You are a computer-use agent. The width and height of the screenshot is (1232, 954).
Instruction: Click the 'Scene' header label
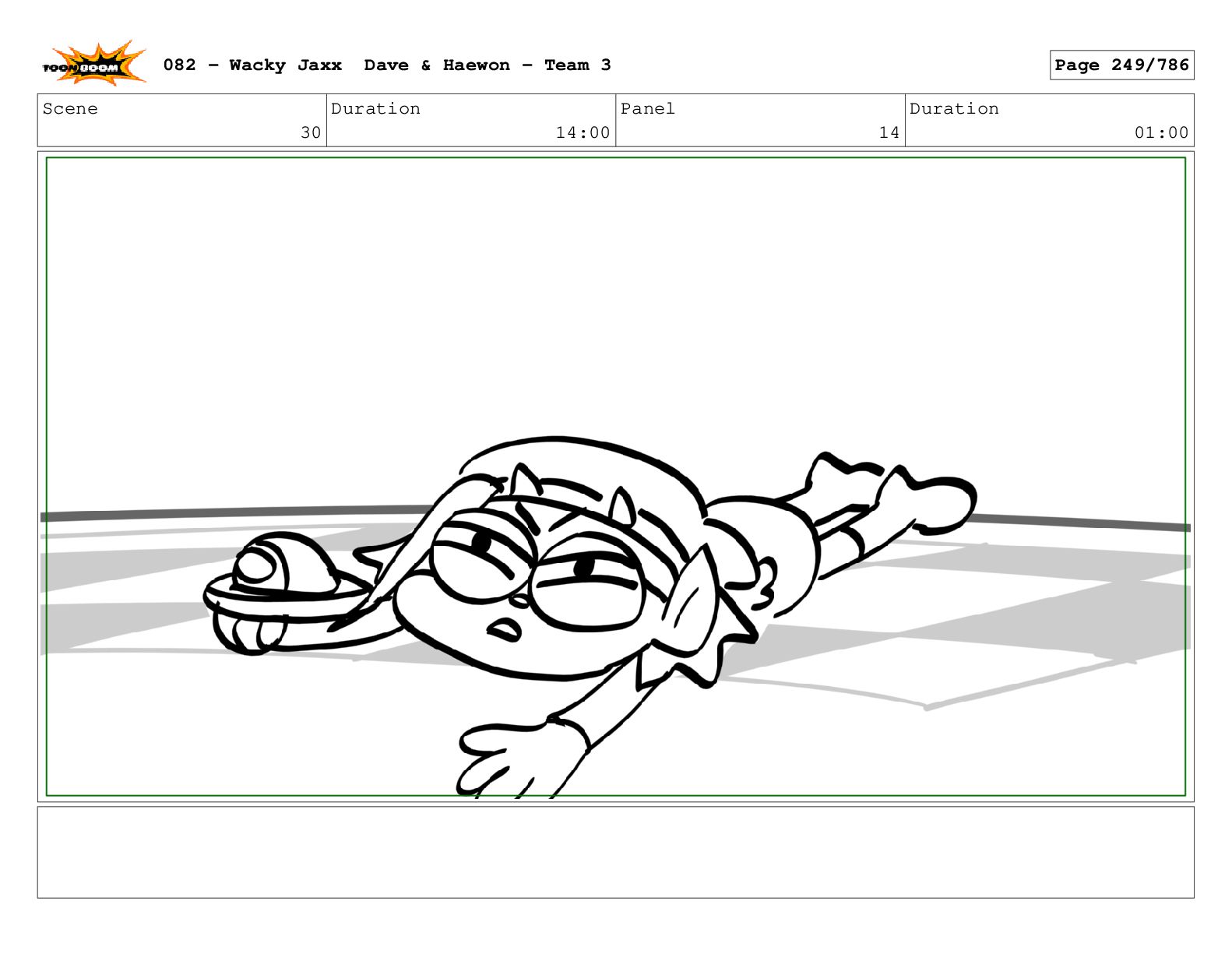click(x=70, y=109)
